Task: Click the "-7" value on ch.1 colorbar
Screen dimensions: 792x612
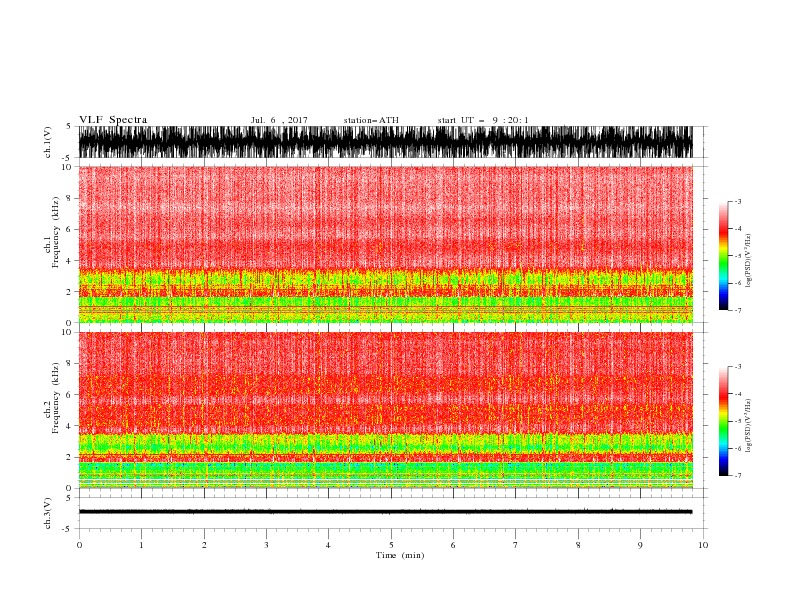Action: pyautogui.click(x=738, y=310)
